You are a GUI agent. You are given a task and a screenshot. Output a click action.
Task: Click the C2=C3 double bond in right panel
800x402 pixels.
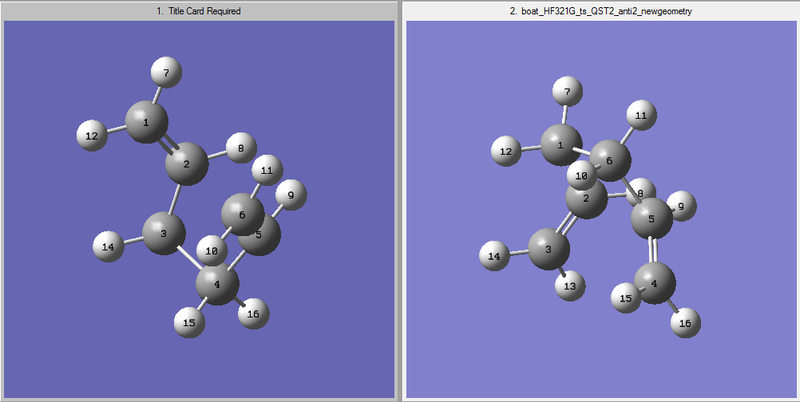tap(567, 224)
